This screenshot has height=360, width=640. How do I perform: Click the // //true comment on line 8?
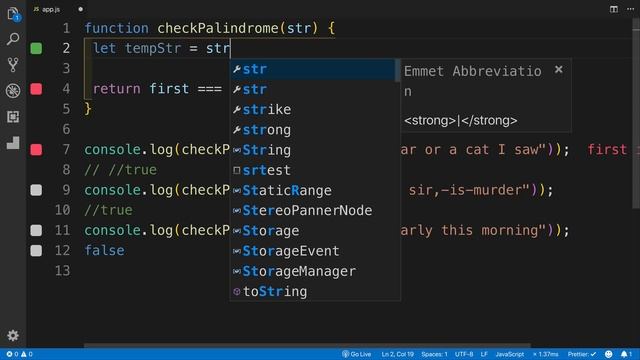click(120, 170)
